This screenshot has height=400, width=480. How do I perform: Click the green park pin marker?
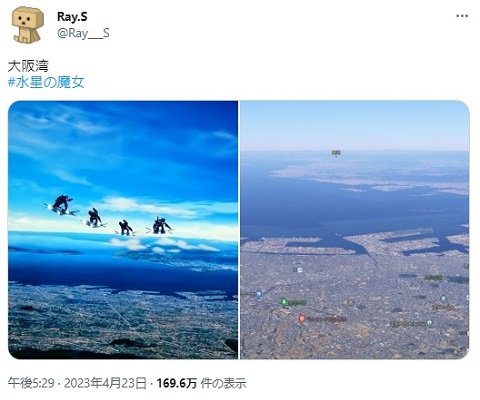click(284, 302)
